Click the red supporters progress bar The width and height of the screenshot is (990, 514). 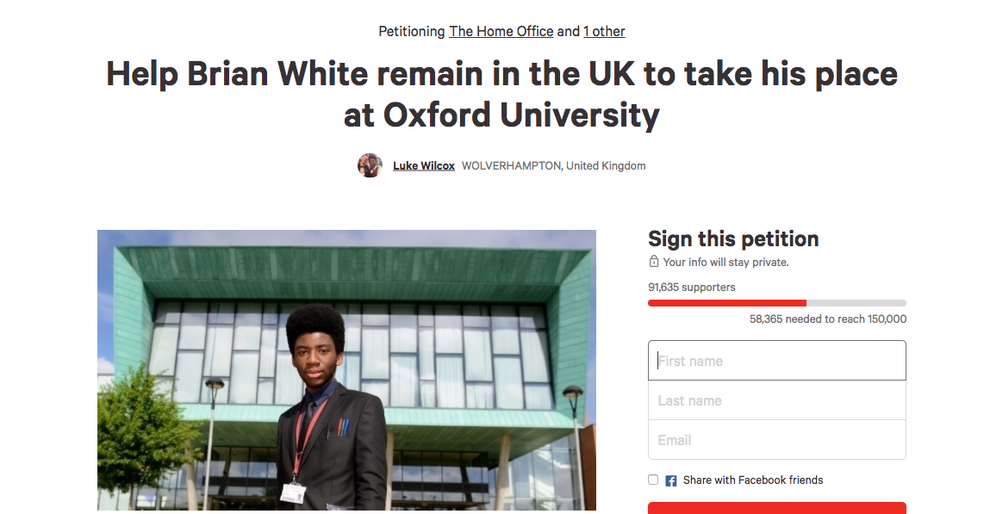click(727, 303)
